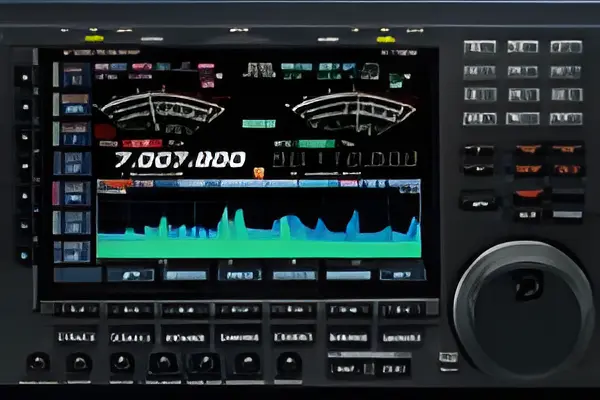Click the red square indicator beside left meter
The image size is (600, 400).
pos(104,131)
